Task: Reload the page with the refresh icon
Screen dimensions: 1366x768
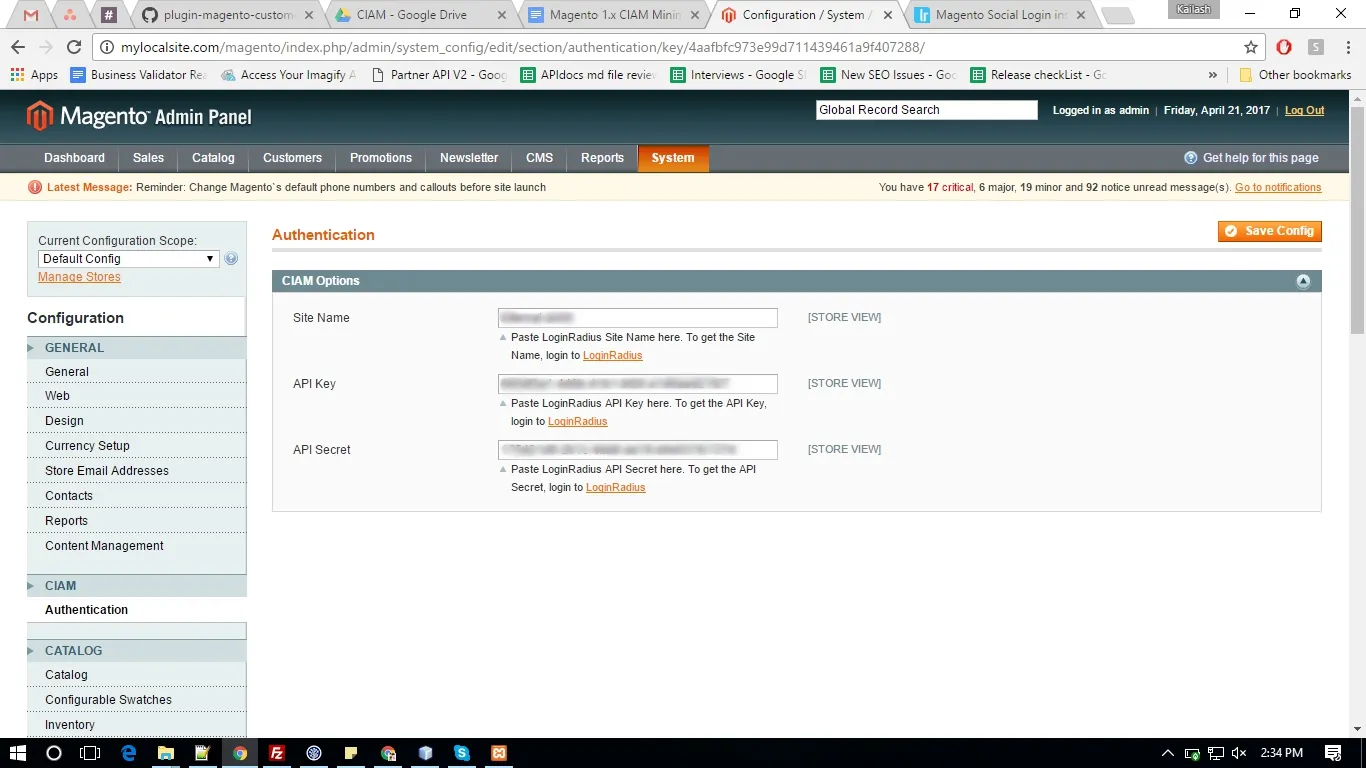Action: [74, 47]
